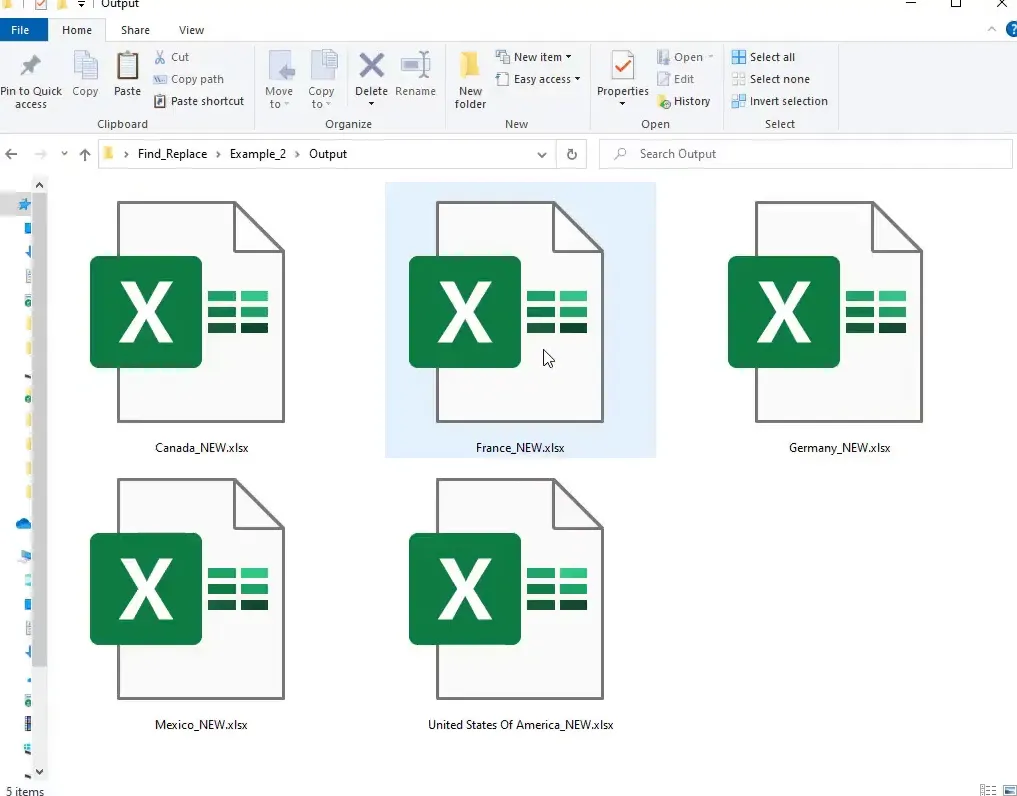Go back using the Back arrow
Screen dimensions: 1017x796
(11, 154)
